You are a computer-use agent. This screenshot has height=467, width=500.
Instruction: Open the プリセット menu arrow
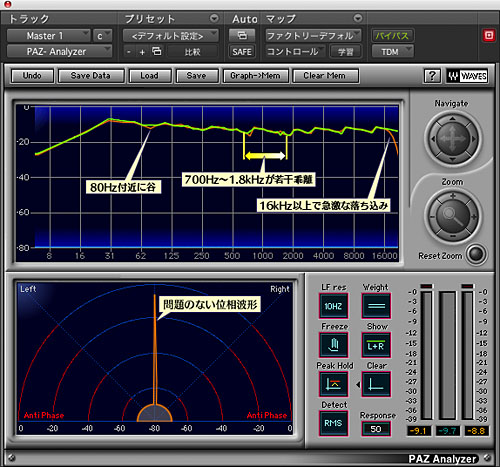[214, 18]
